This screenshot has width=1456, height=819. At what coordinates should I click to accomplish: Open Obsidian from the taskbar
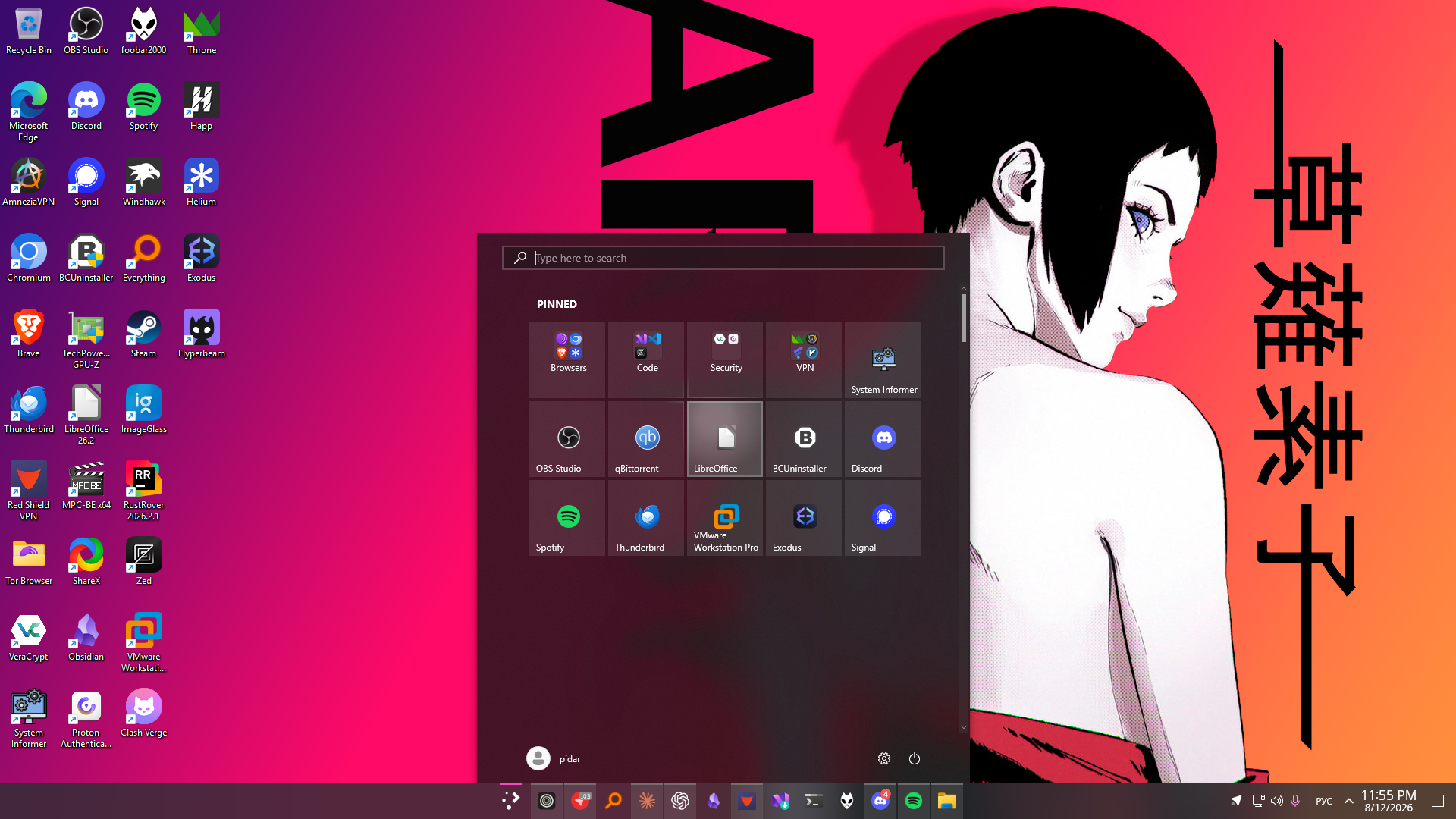(x=714, y=801)
